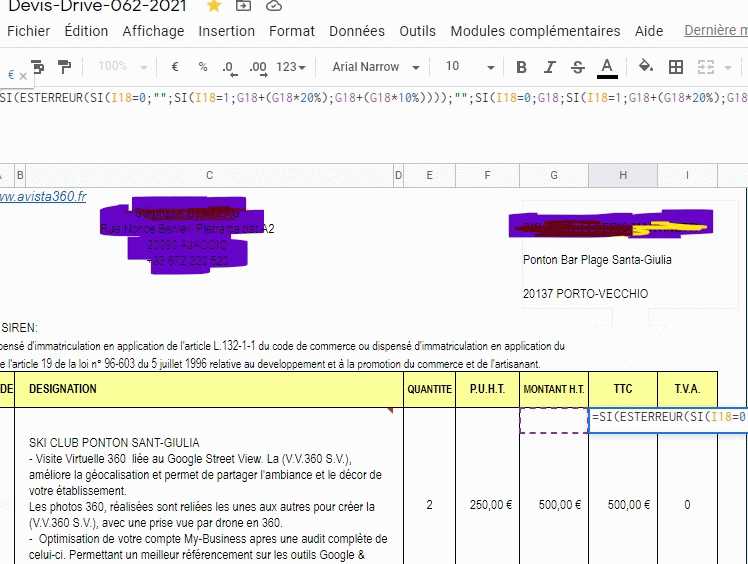Click the move-to-folder icon beside the title
Viewport: 748px width, 564px height.
tap(243, 6)
